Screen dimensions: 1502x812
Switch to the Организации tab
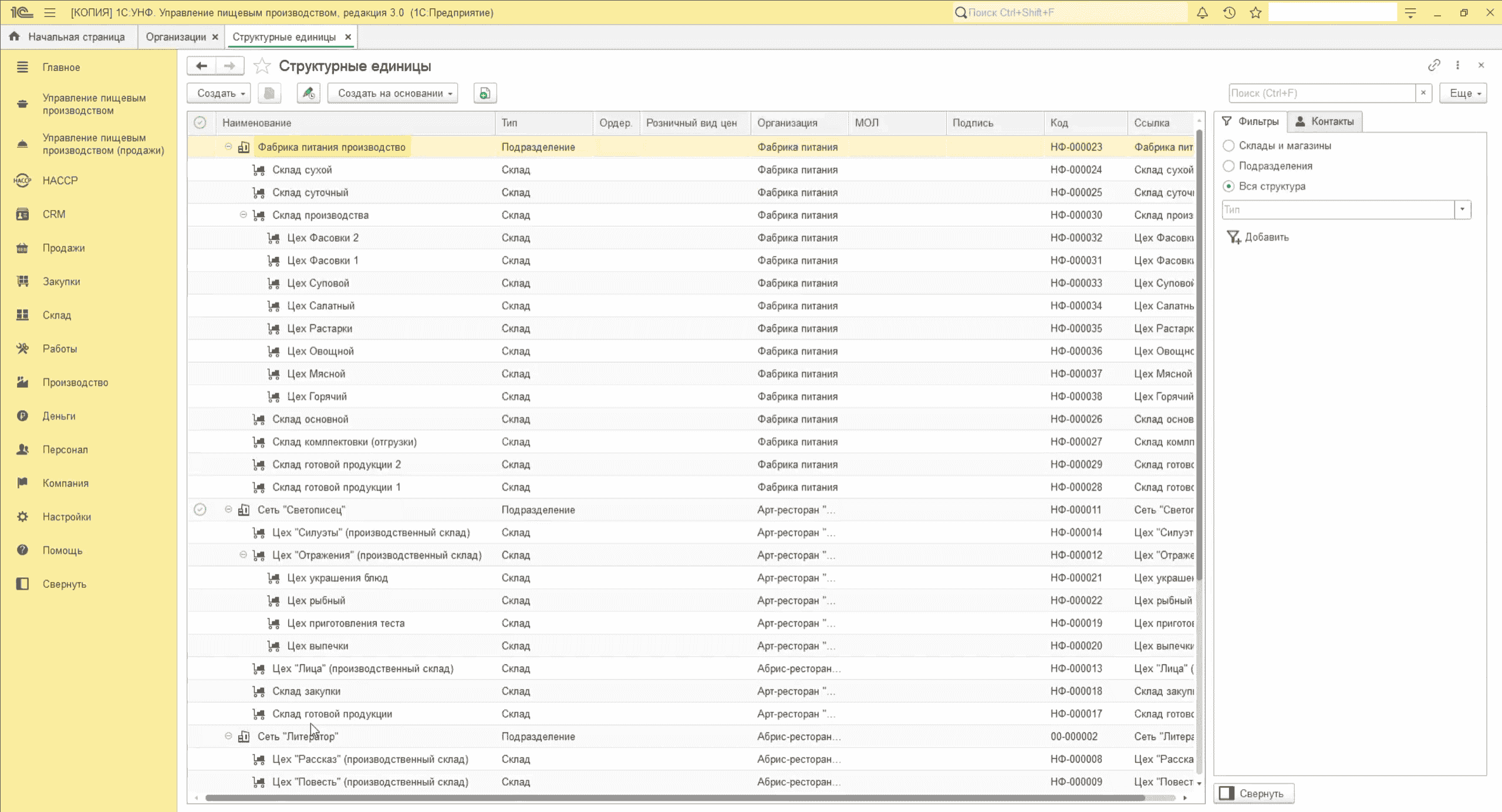pos(175,37)
